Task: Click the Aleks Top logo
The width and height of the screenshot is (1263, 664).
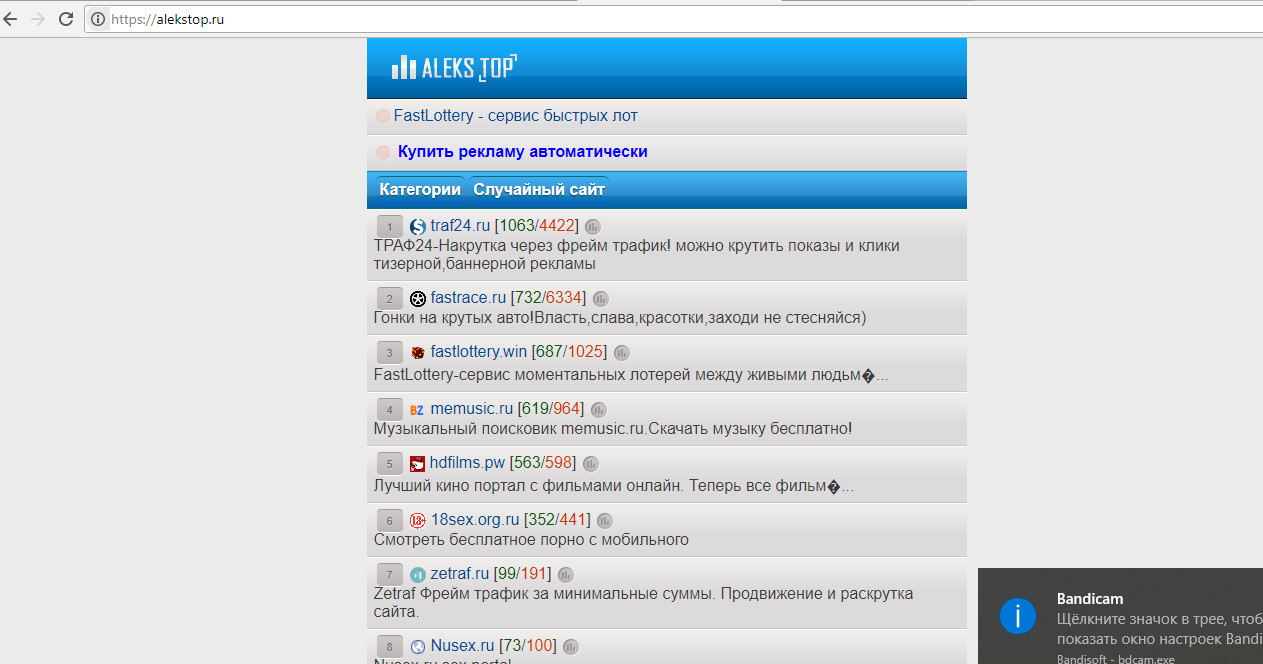Action: (x=454, y=67)
